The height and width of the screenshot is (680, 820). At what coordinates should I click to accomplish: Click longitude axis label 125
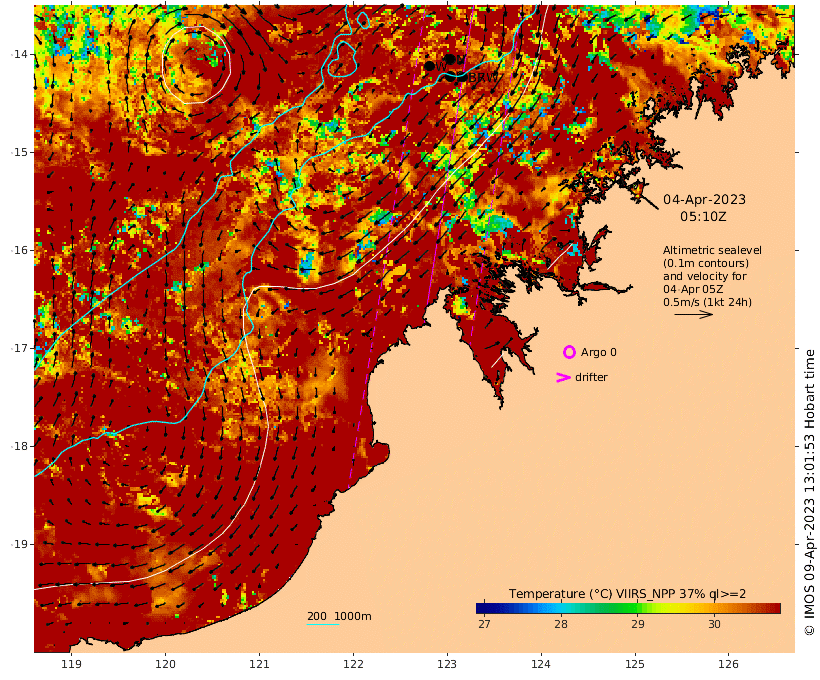pos(635,664)
